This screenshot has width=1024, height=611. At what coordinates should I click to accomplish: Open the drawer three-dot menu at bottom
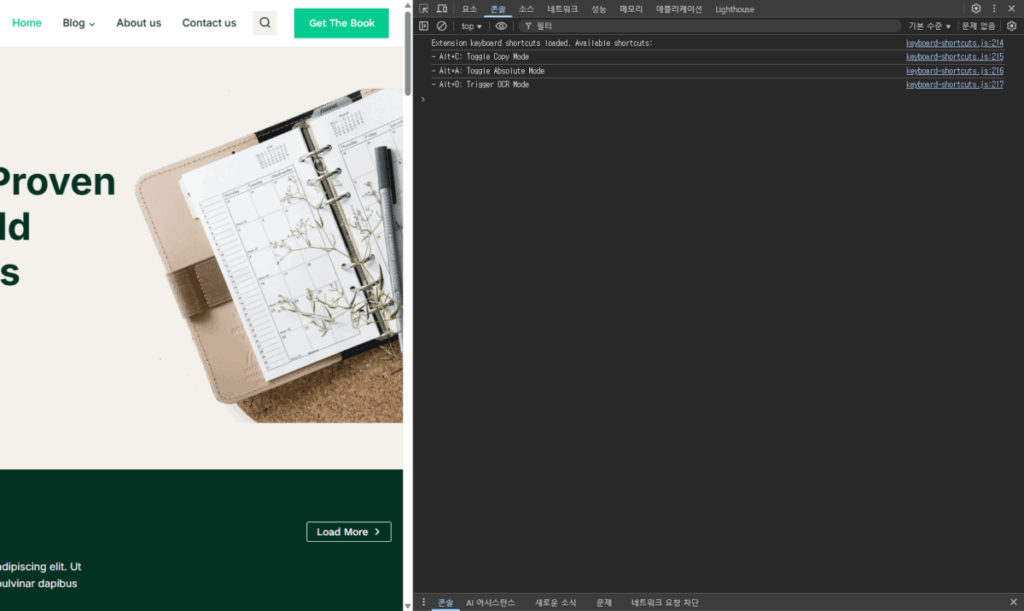pyautogui.click(x=424, y=603)
